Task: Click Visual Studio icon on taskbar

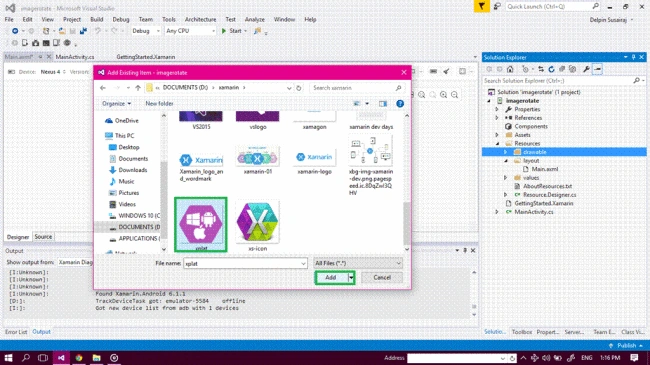Action: 61,358
